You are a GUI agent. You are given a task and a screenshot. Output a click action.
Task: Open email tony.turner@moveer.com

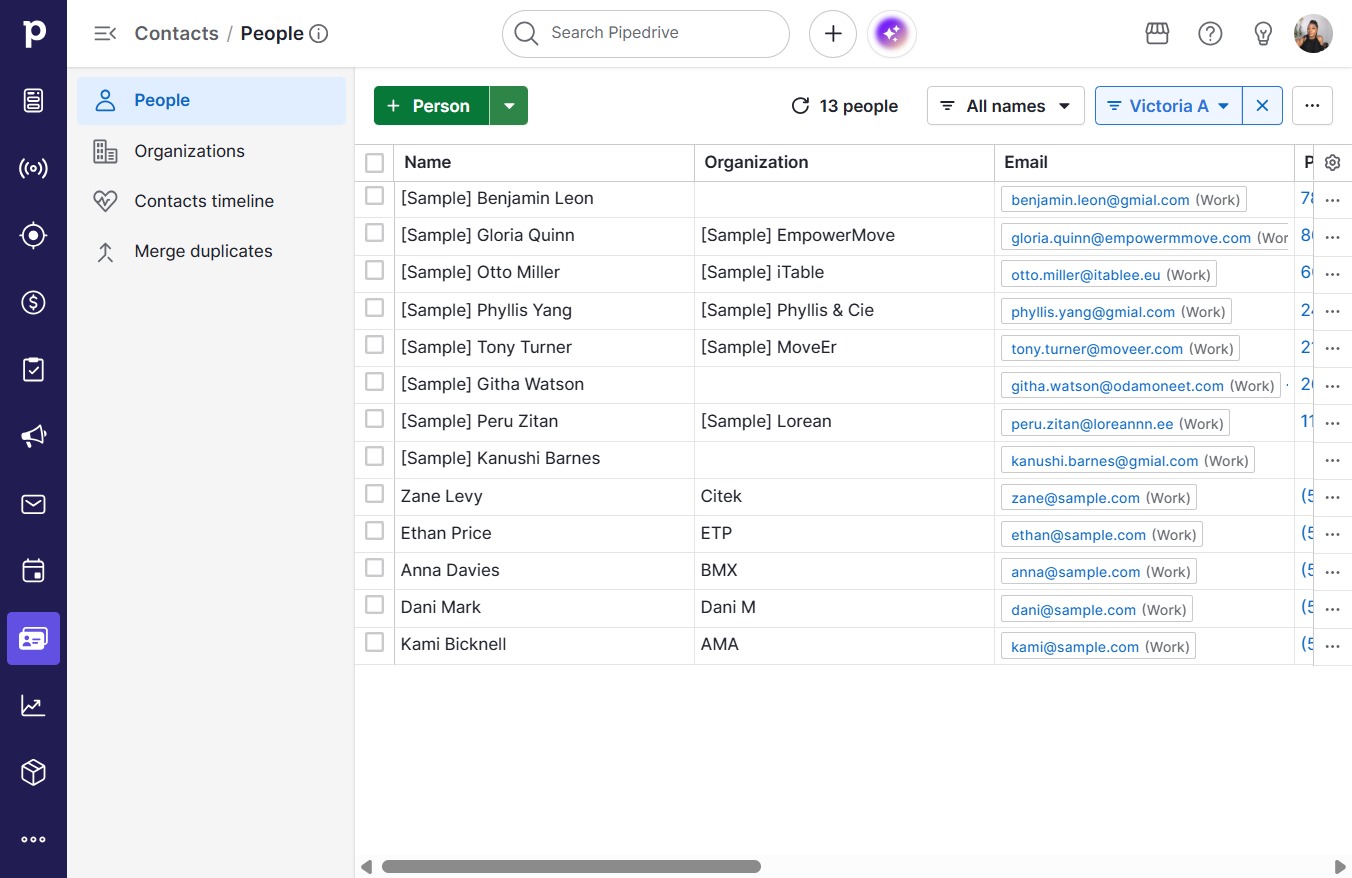(x=1097, y=349)
